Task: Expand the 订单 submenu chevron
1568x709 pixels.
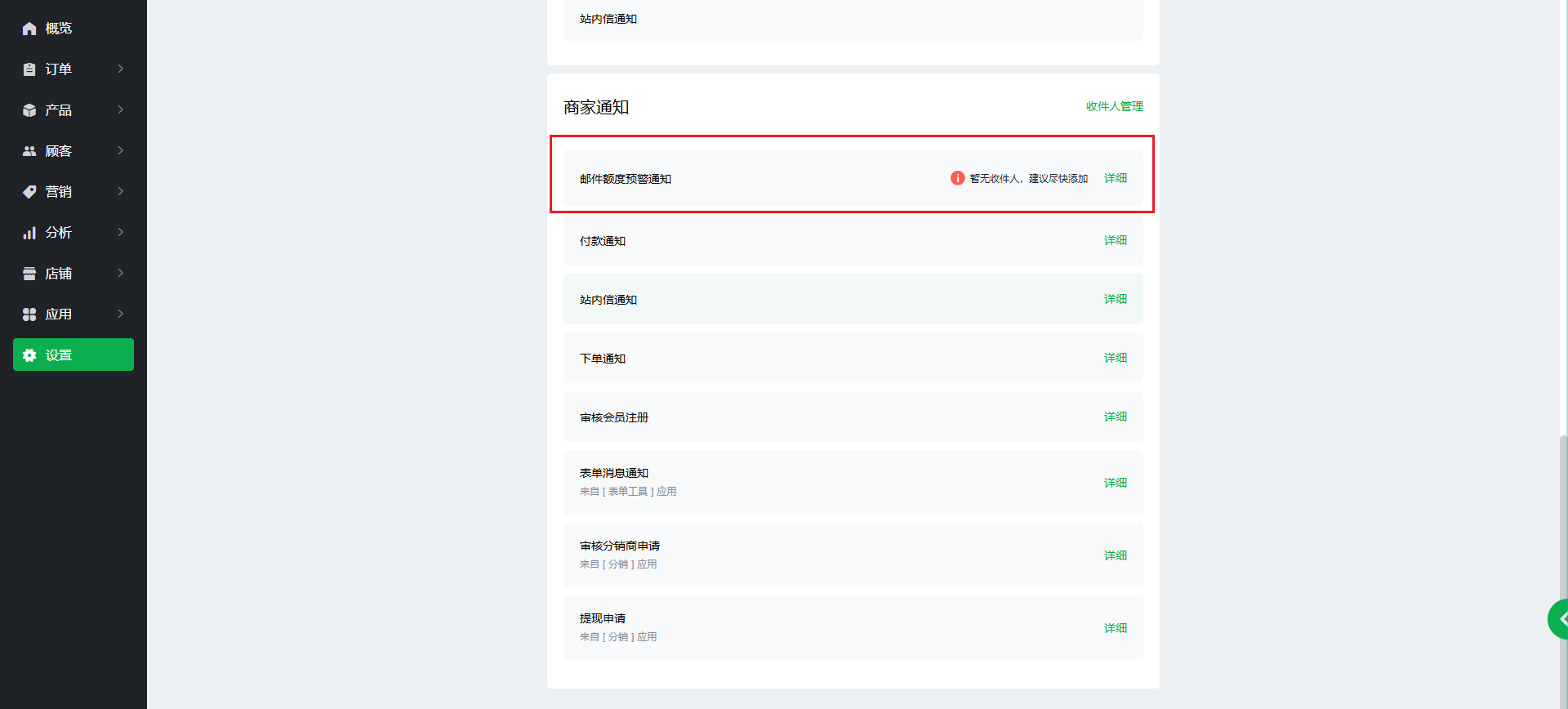Action: (x=121, y=69)
